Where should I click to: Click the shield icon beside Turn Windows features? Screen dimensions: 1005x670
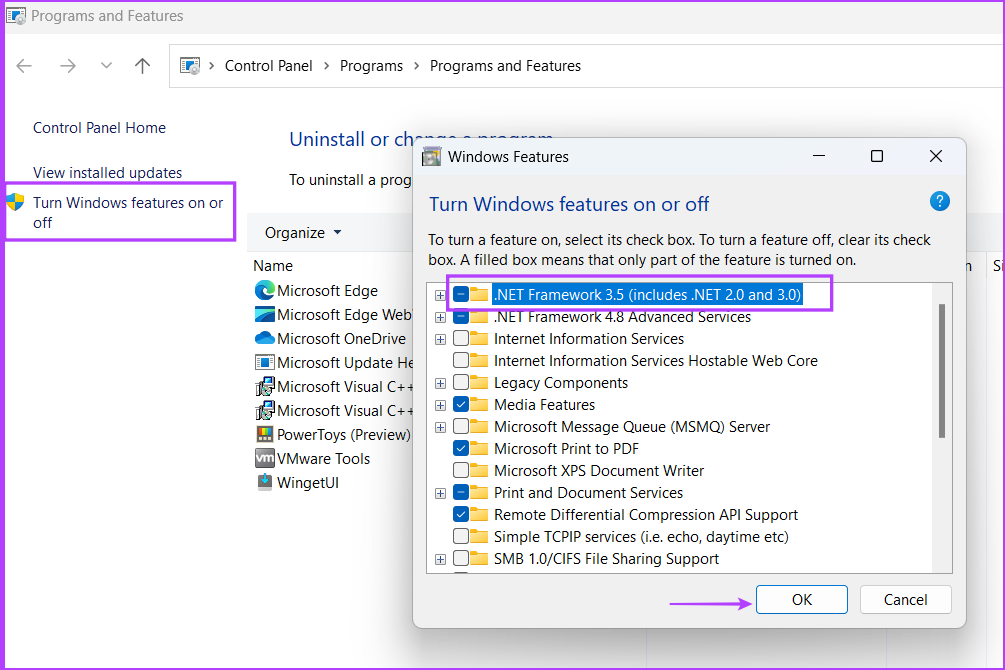click(x=15, y=203)
